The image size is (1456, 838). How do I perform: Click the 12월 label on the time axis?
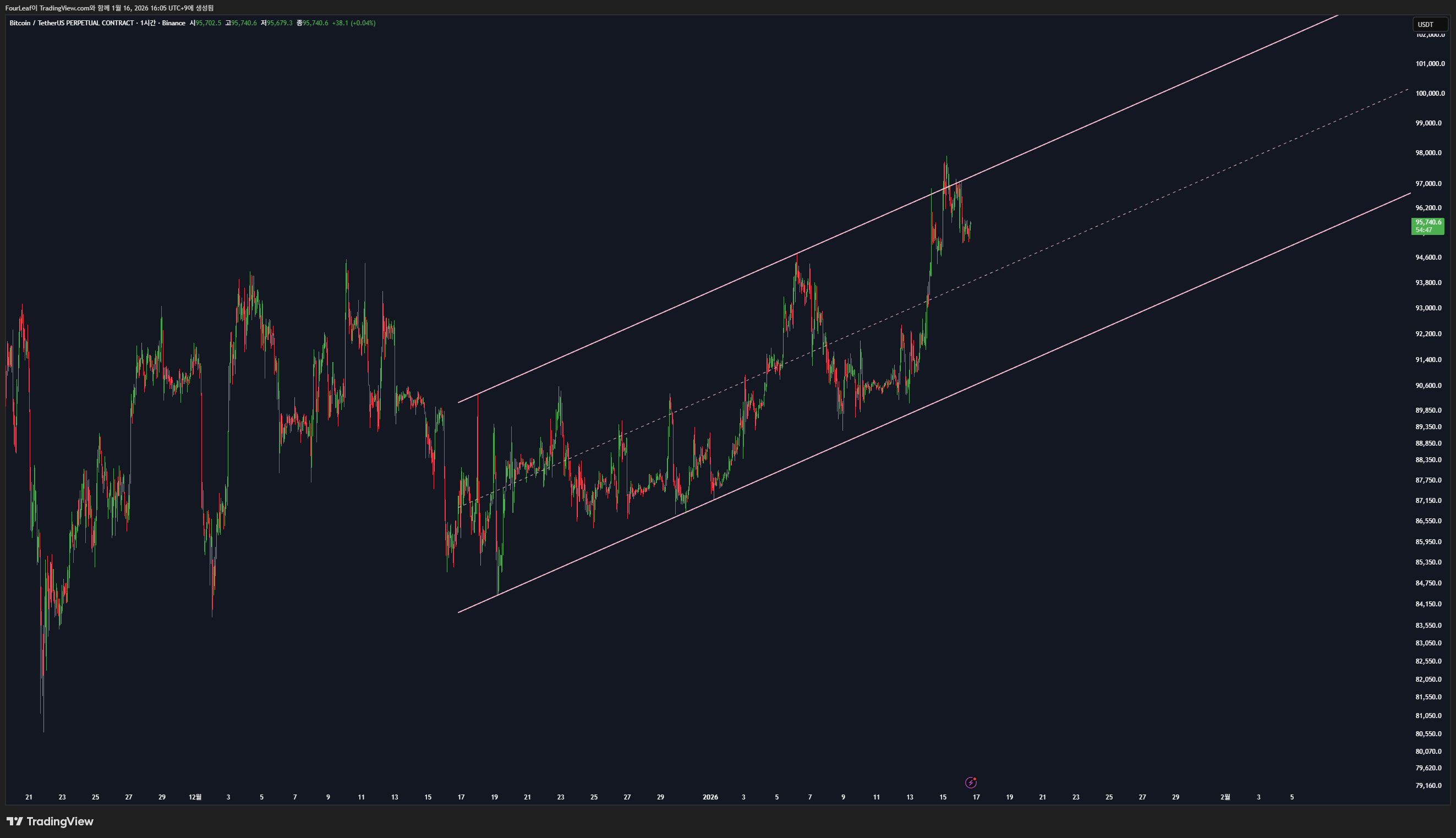pyautogui.click(x=195, y=797)
